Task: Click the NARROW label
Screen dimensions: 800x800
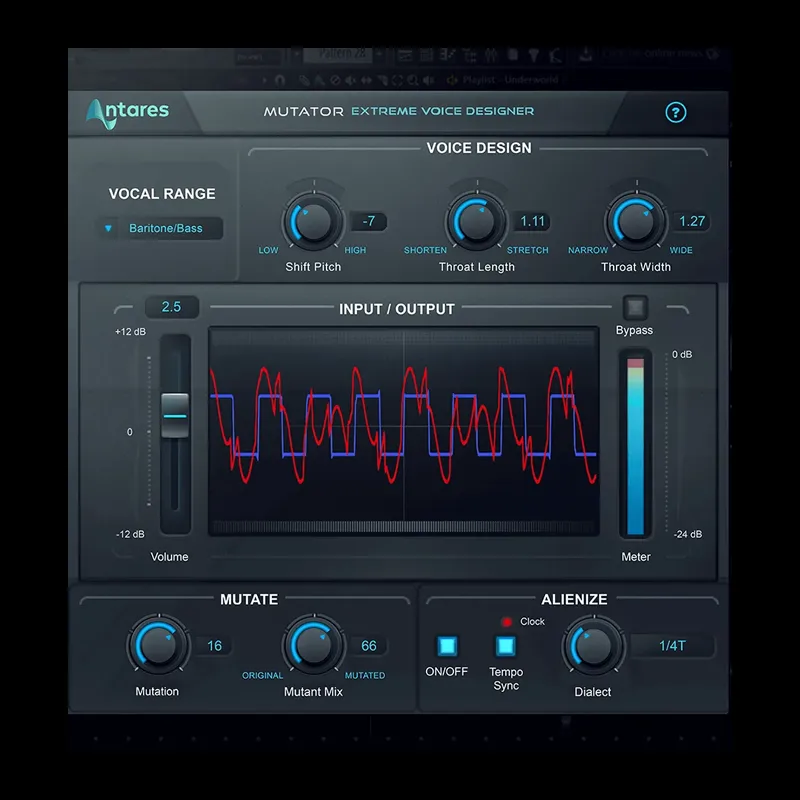Action: (x=588, y=251)
